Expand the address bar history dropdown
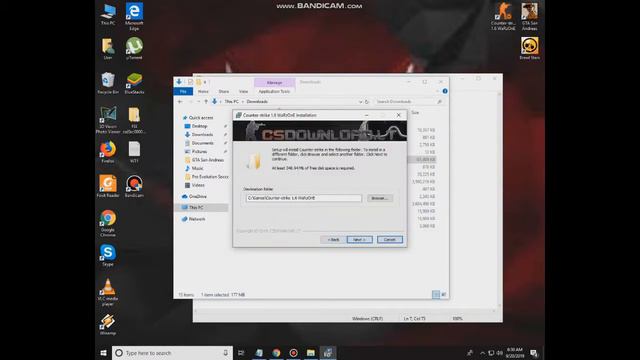 pos(360,102)
